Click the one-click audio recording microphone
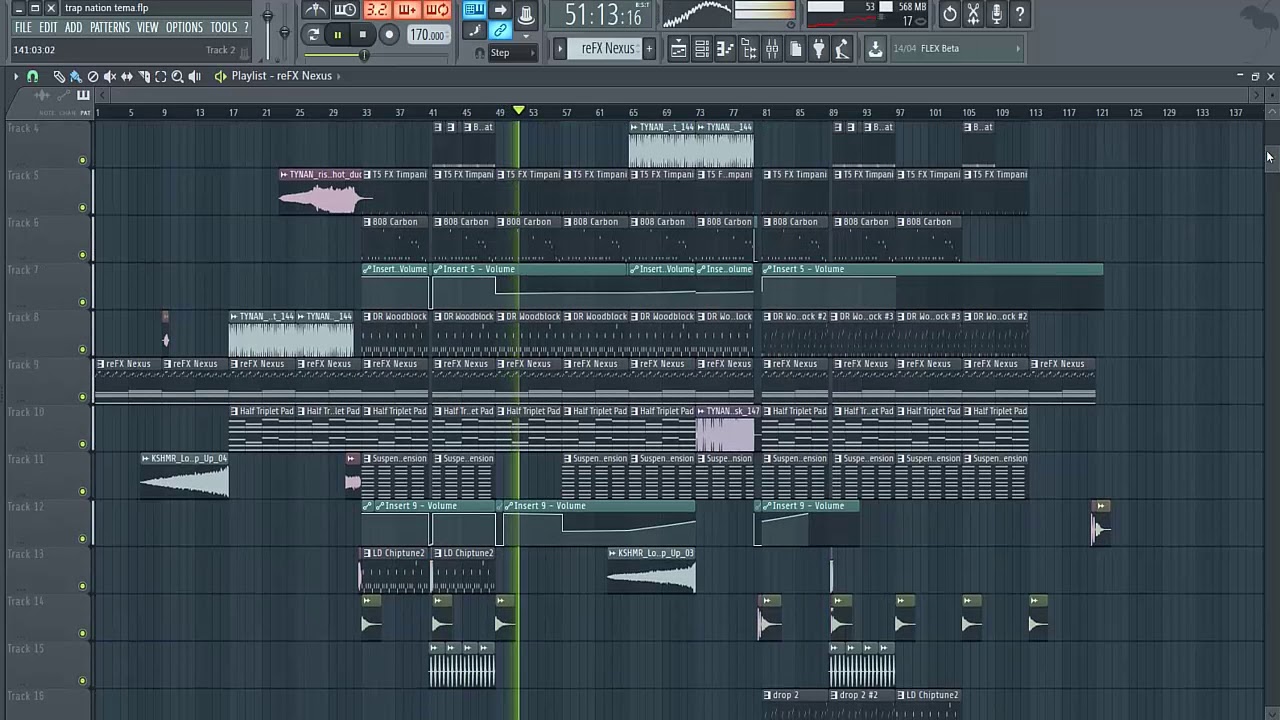The image size is (1280, 720). [996, 14]
